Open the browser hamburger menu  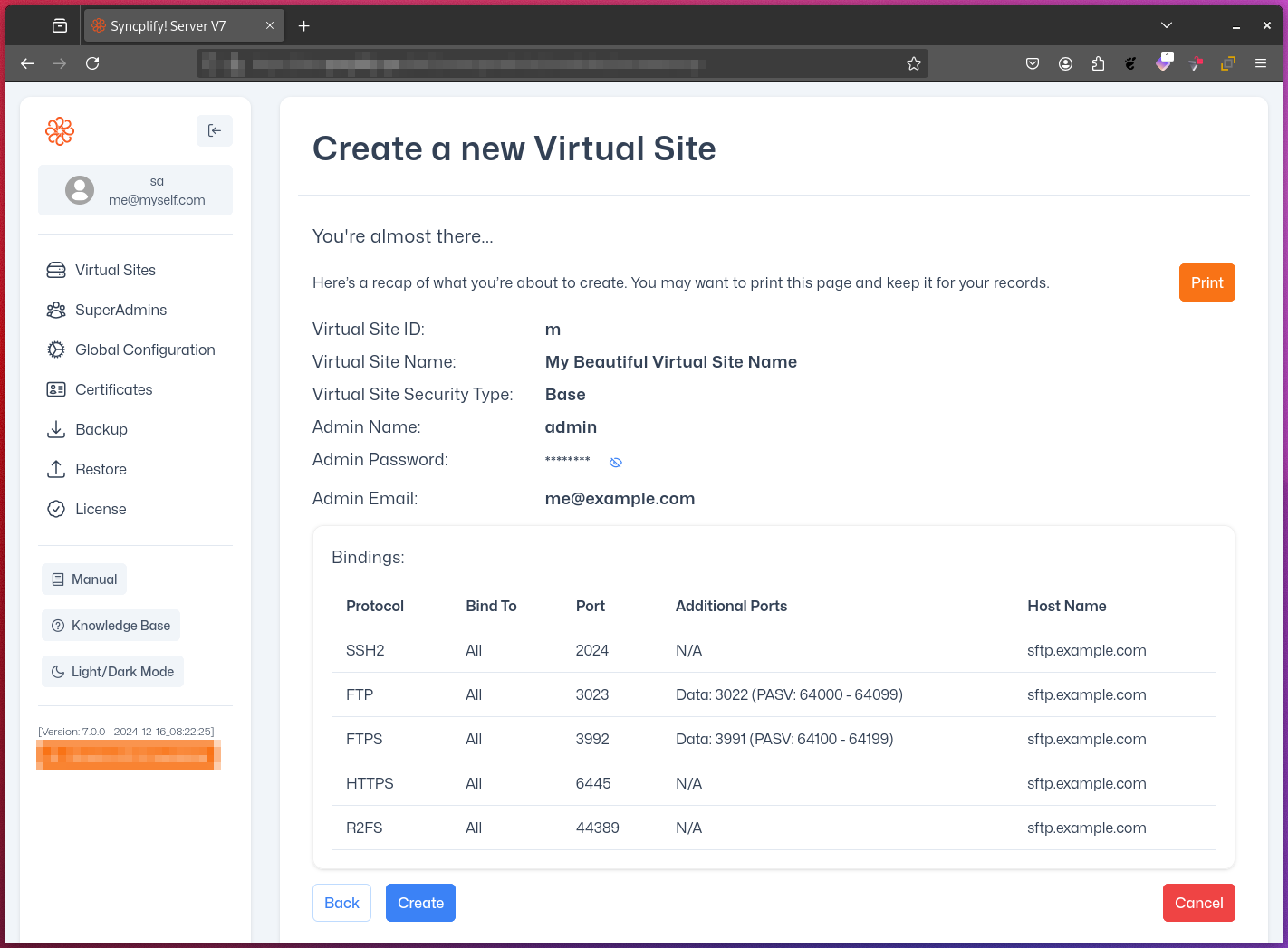pos(1261,63)
